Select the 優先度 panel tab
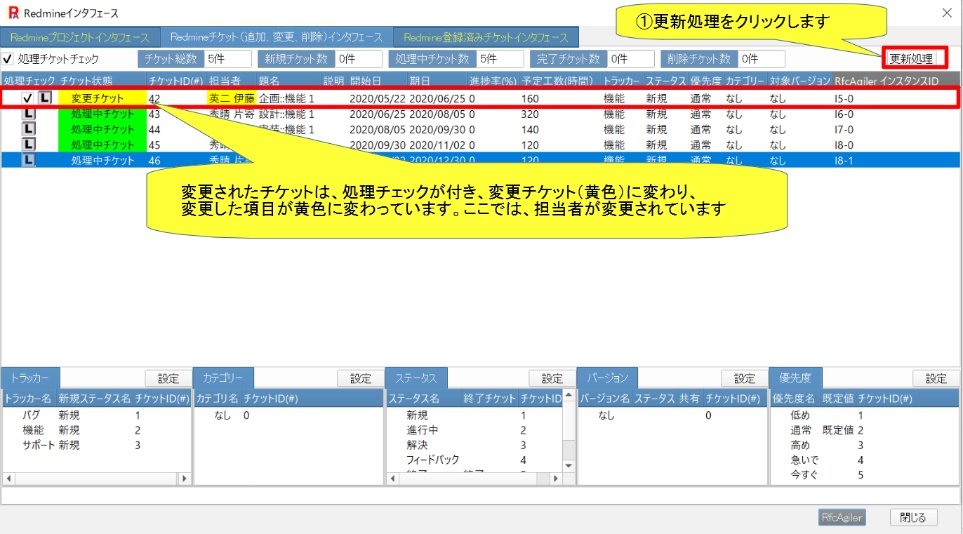This screenshot has height=534, width=963. 795,378
